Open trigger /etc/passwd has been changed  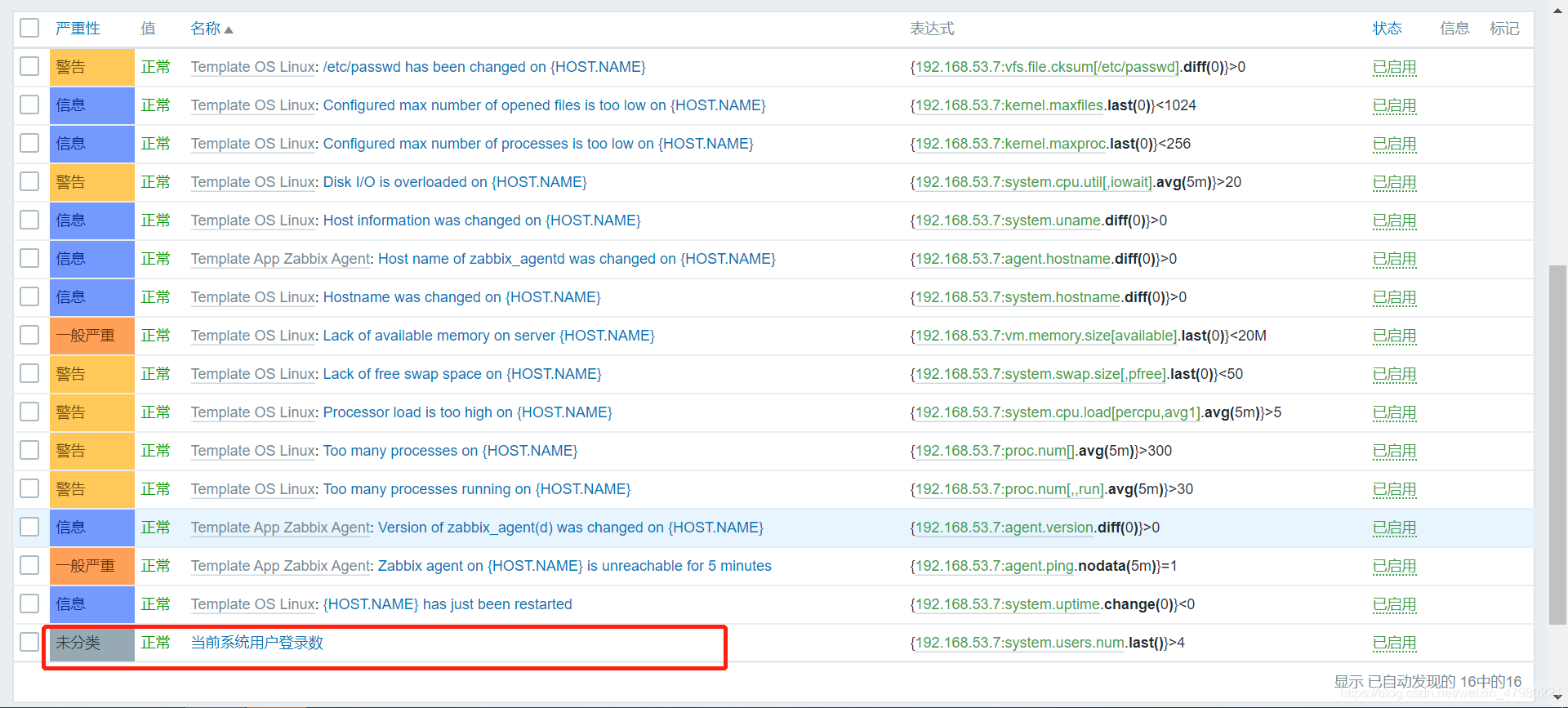click(483, 67)
